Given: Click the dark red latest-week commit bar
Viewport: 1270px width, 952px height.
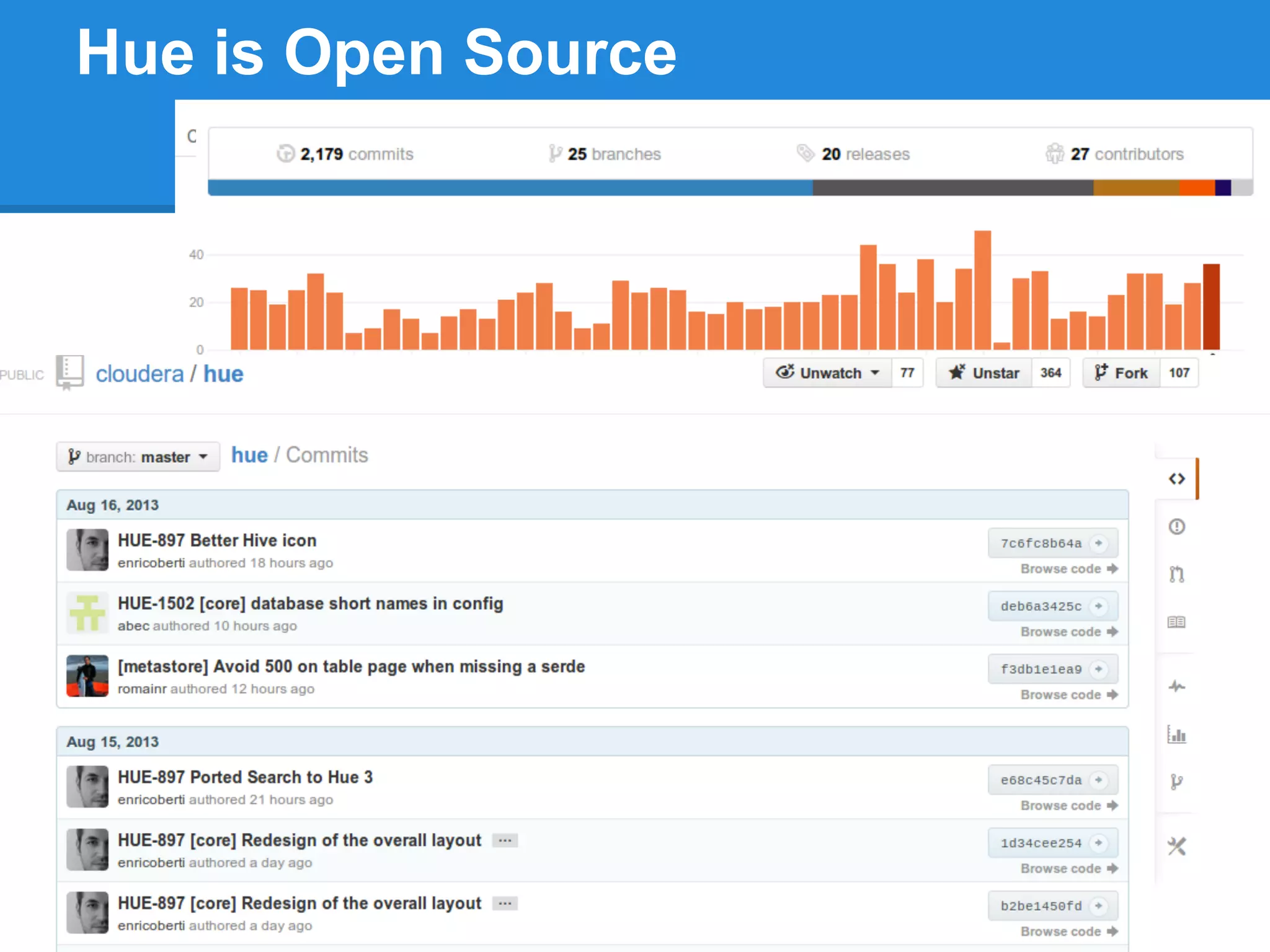Looking at the screenshot, I should click(x=1211, y=307).
